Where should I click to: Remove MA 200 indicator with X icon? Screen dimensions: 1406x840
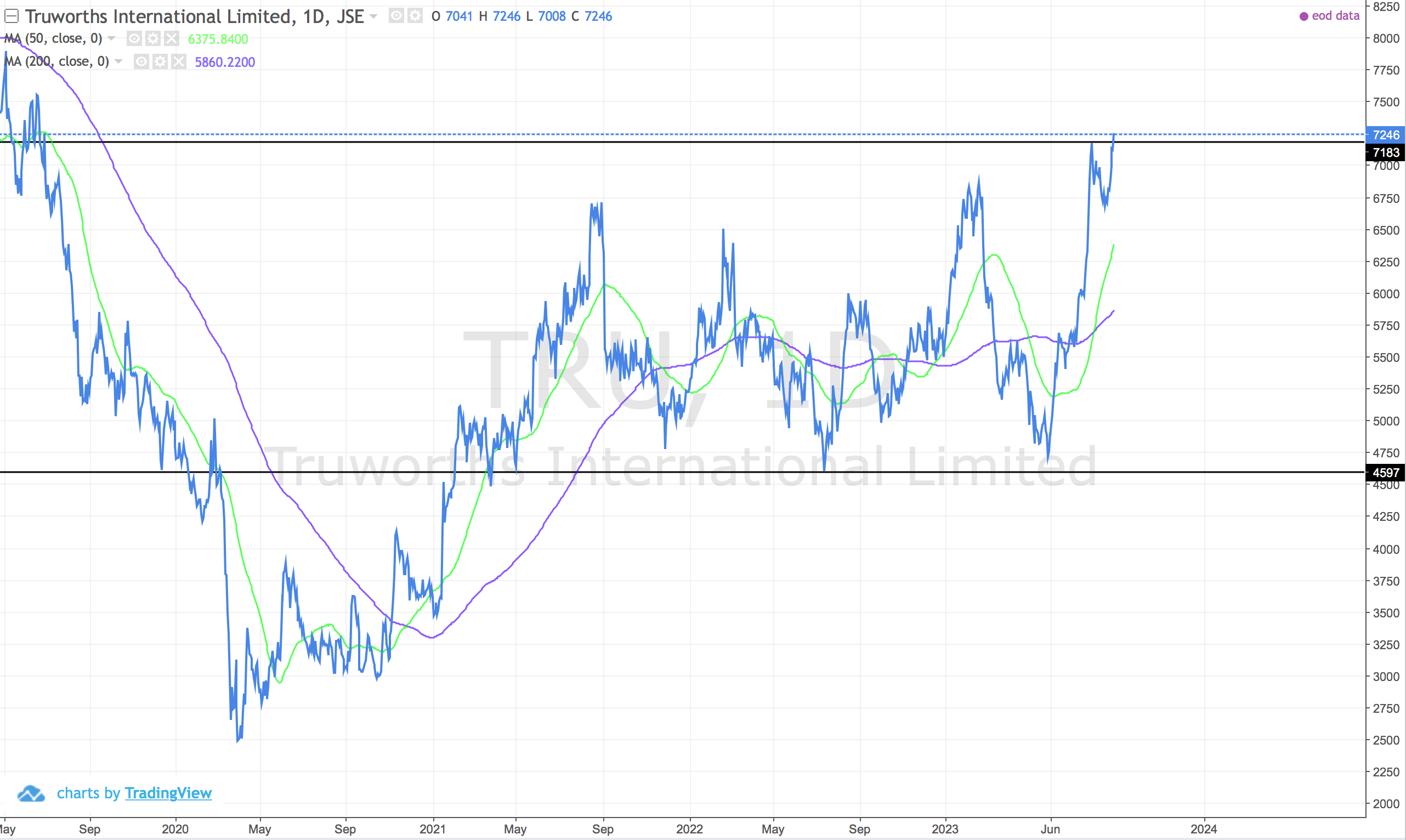(x=179, y=61)
